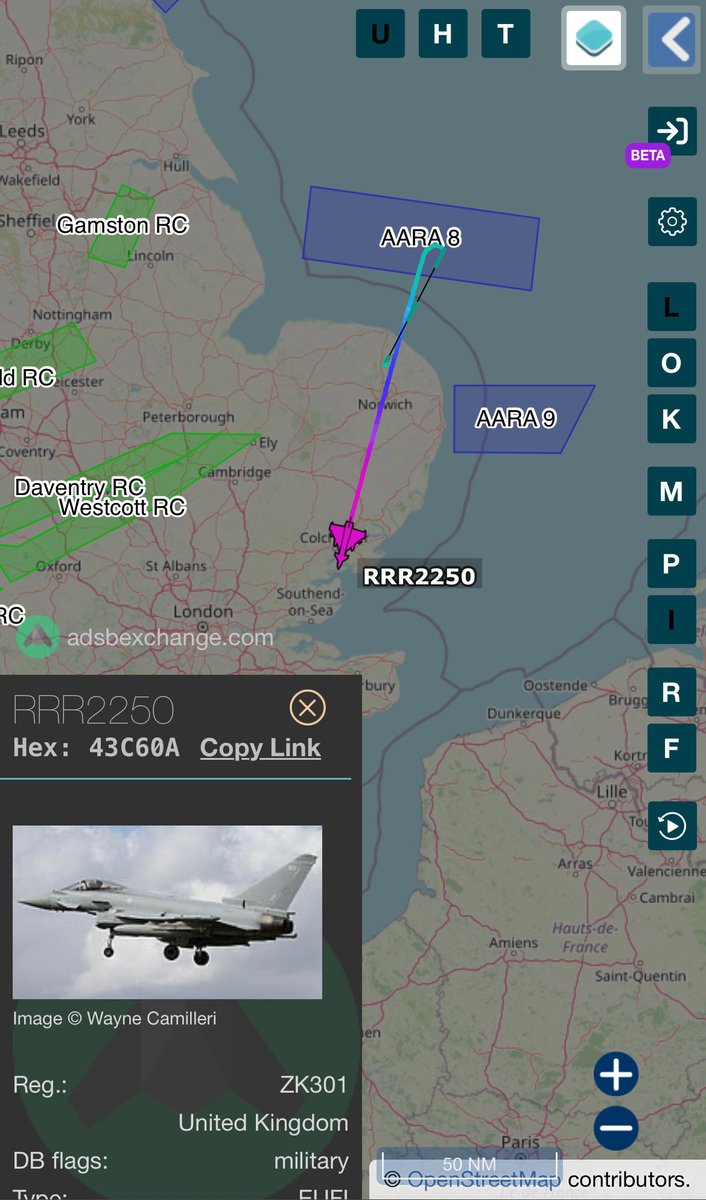This screenshot has width=706, height=1200.
Task: Zoom out with the minus button
Action: coord(616,1128)
